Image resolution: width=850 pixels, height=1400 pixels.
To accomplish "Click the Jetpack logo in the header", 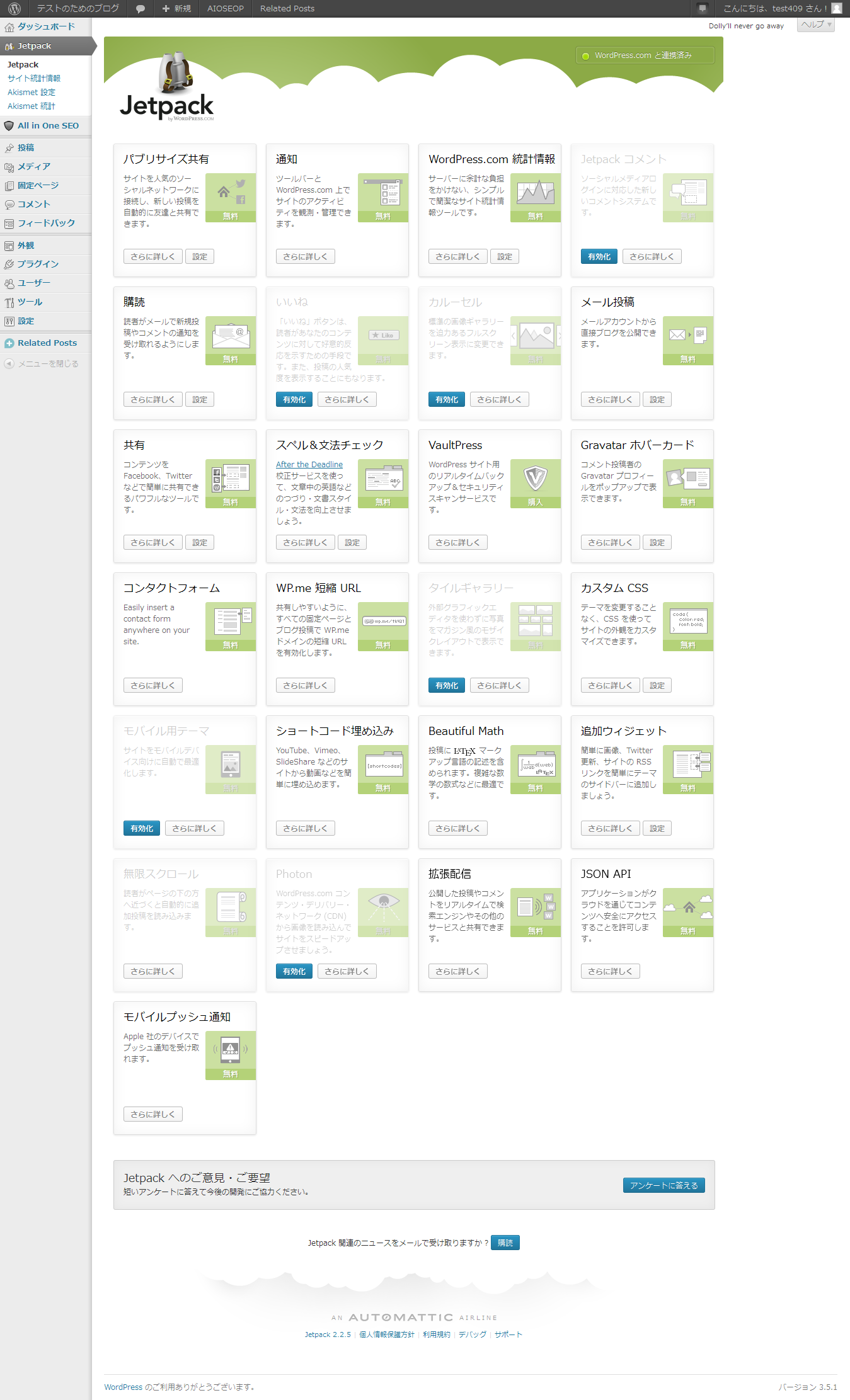I will [x=167, y=88].
